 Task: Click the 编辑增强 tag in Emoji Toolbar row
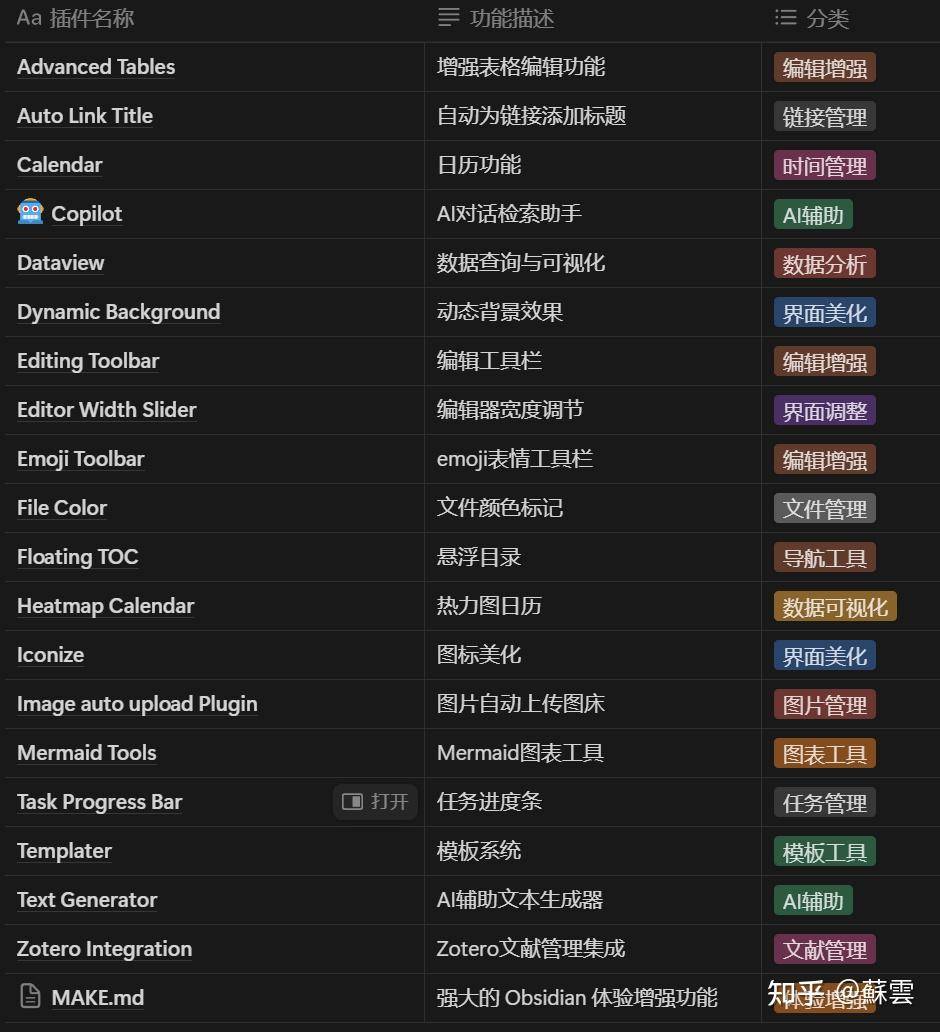click(x=825, y=459)
